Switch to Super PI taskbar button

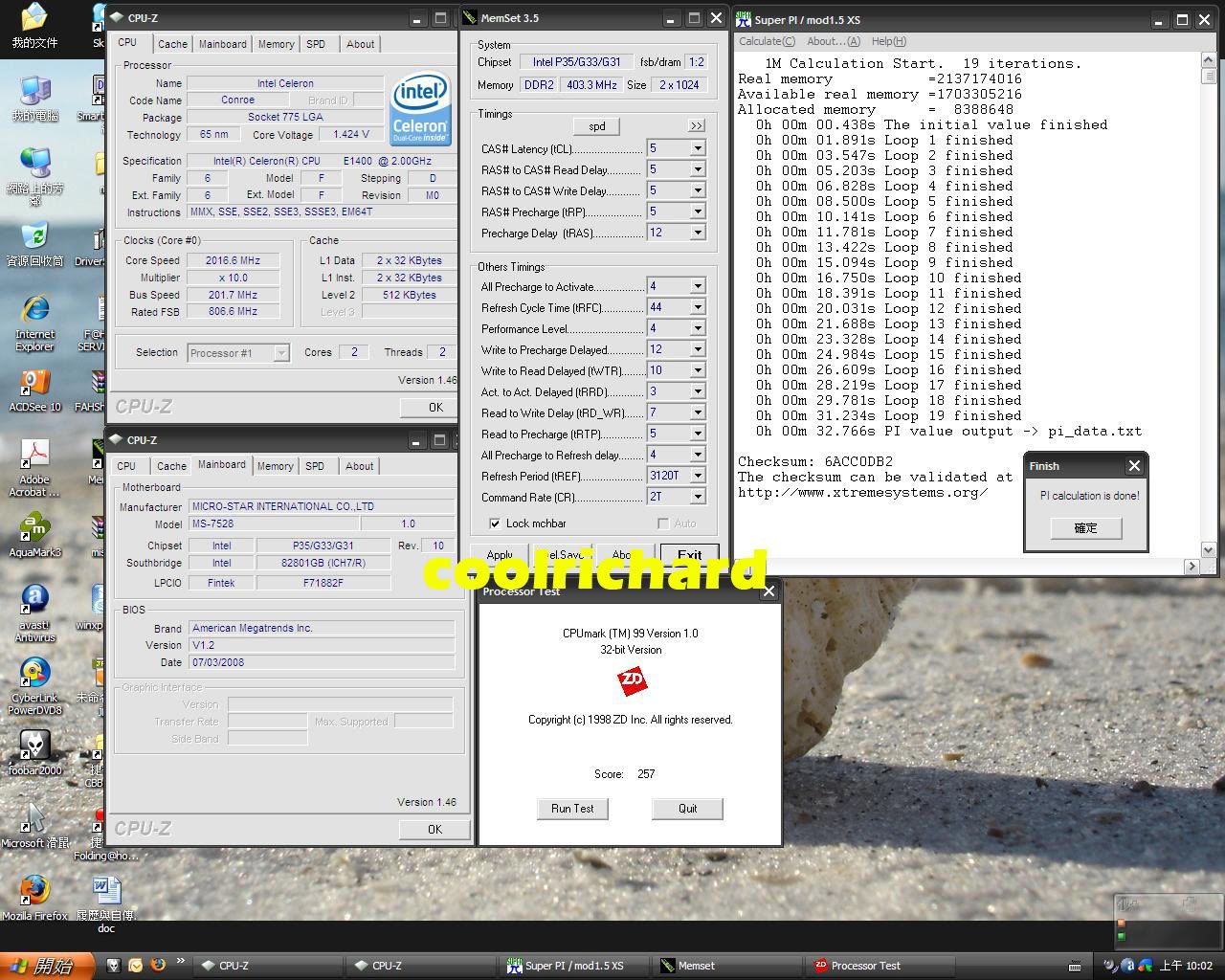(574, 966)
